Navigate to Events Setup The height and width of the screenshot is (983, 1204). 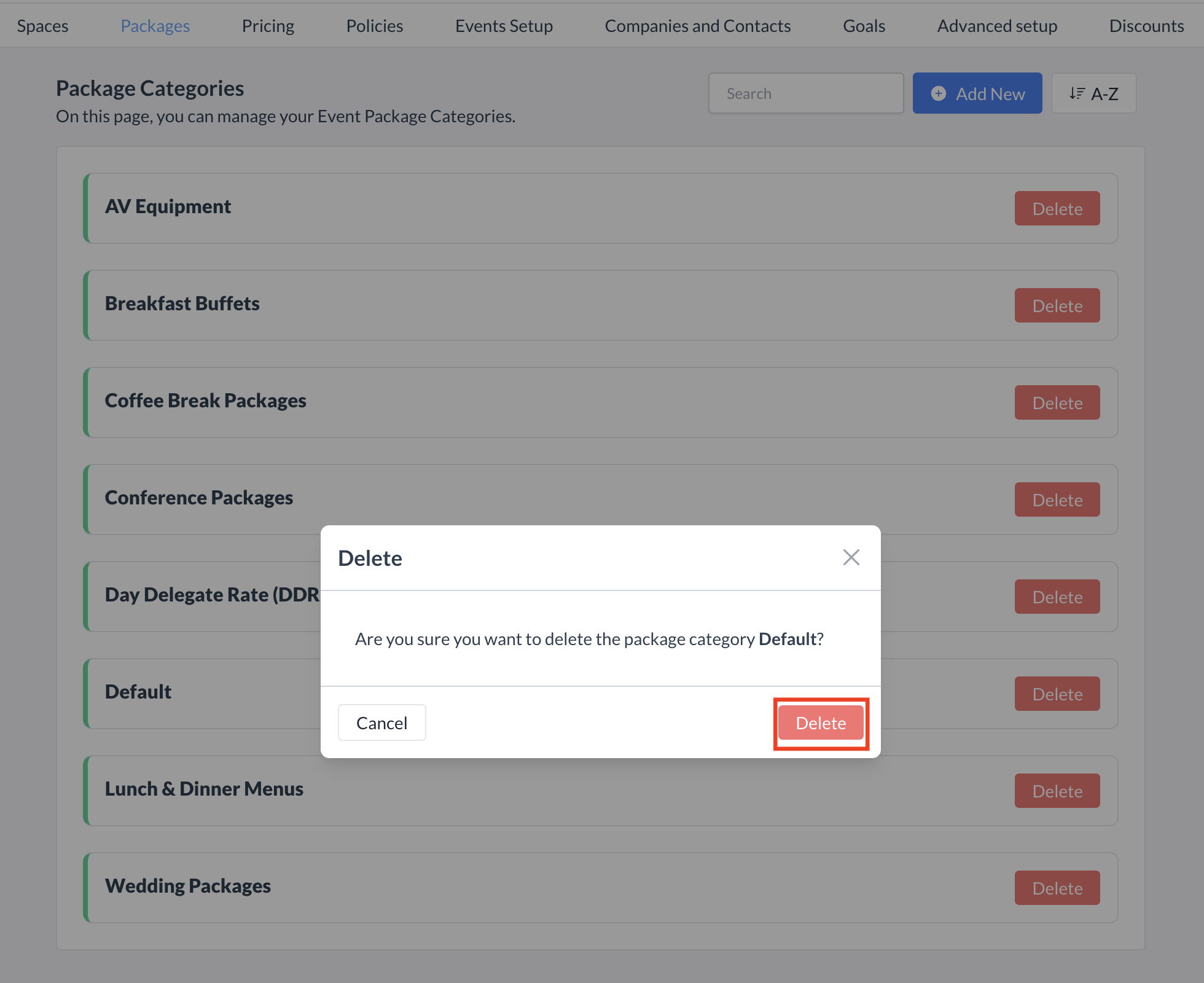tap(504, 25)
